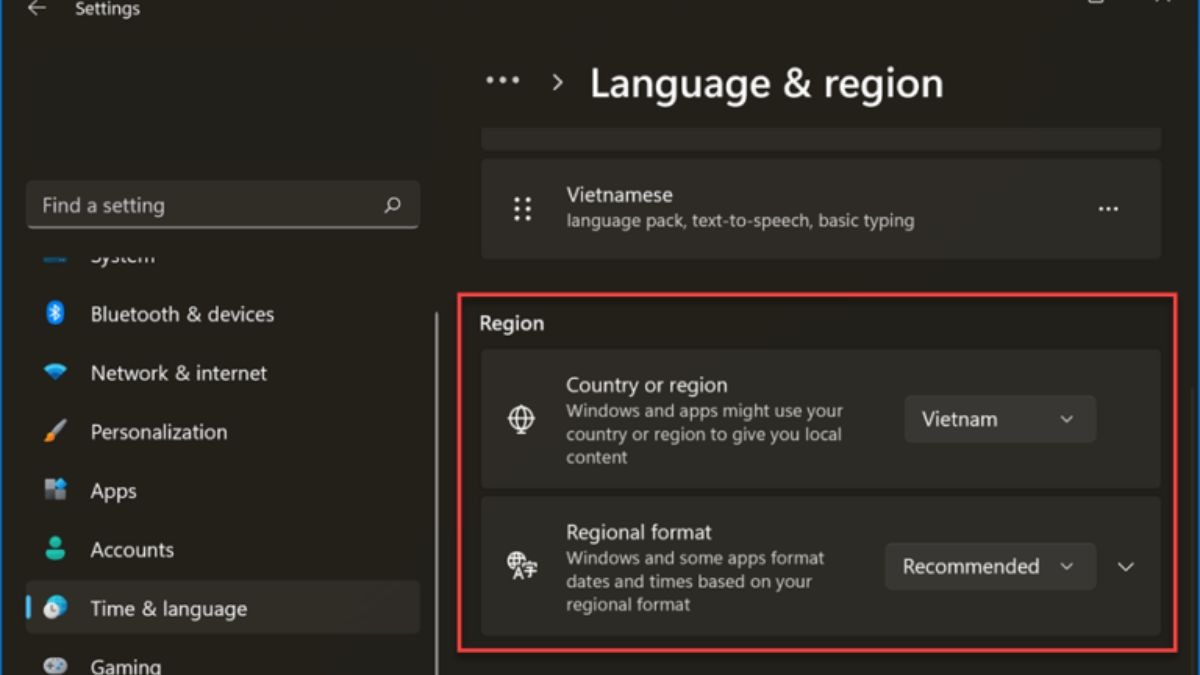The height and width of the screenshot is (675, 1200).
Task: Open Accounts settings page
Action: 222,550
